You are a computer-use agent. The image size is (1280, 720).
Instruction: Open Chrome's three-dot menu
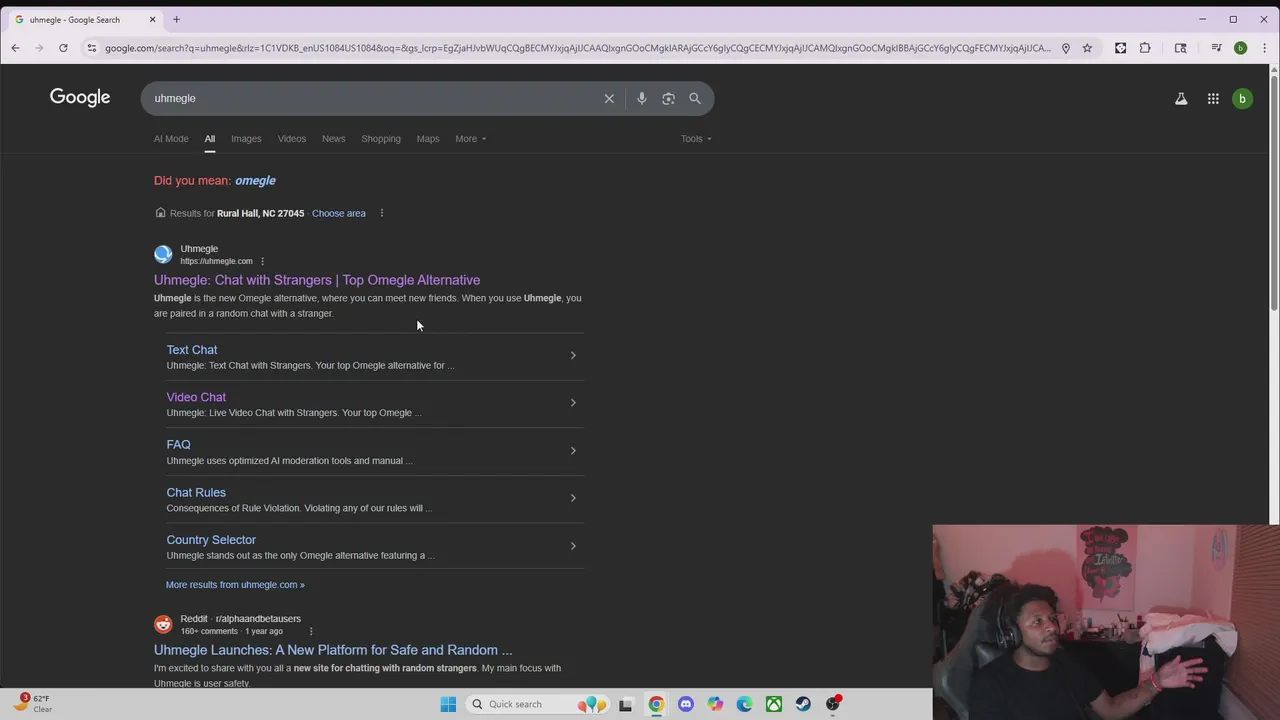click(1265, 48)
